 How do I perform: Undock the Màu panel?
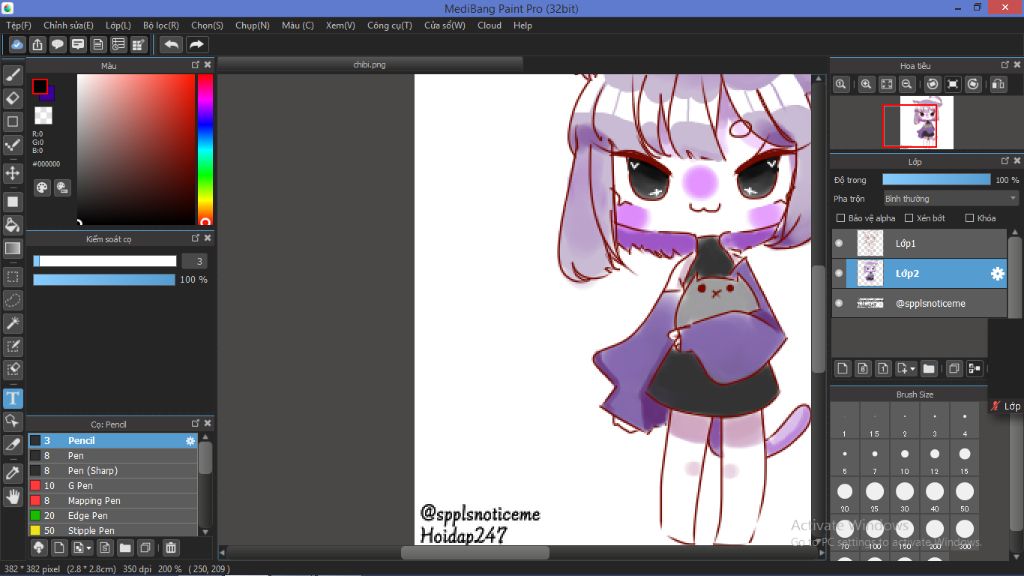point(195,65)
